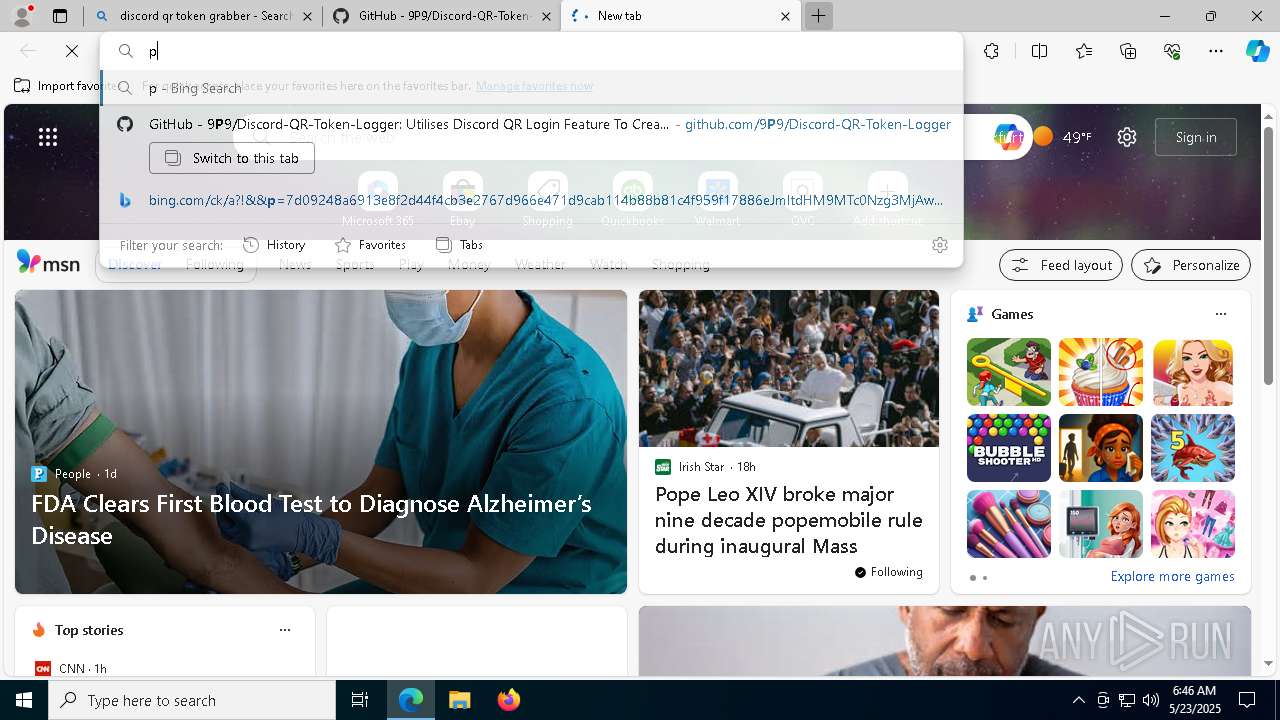1280x720 pixels.
Task: Click the Windows Start button
Action: pyautogui.click(x=24, y=700)
